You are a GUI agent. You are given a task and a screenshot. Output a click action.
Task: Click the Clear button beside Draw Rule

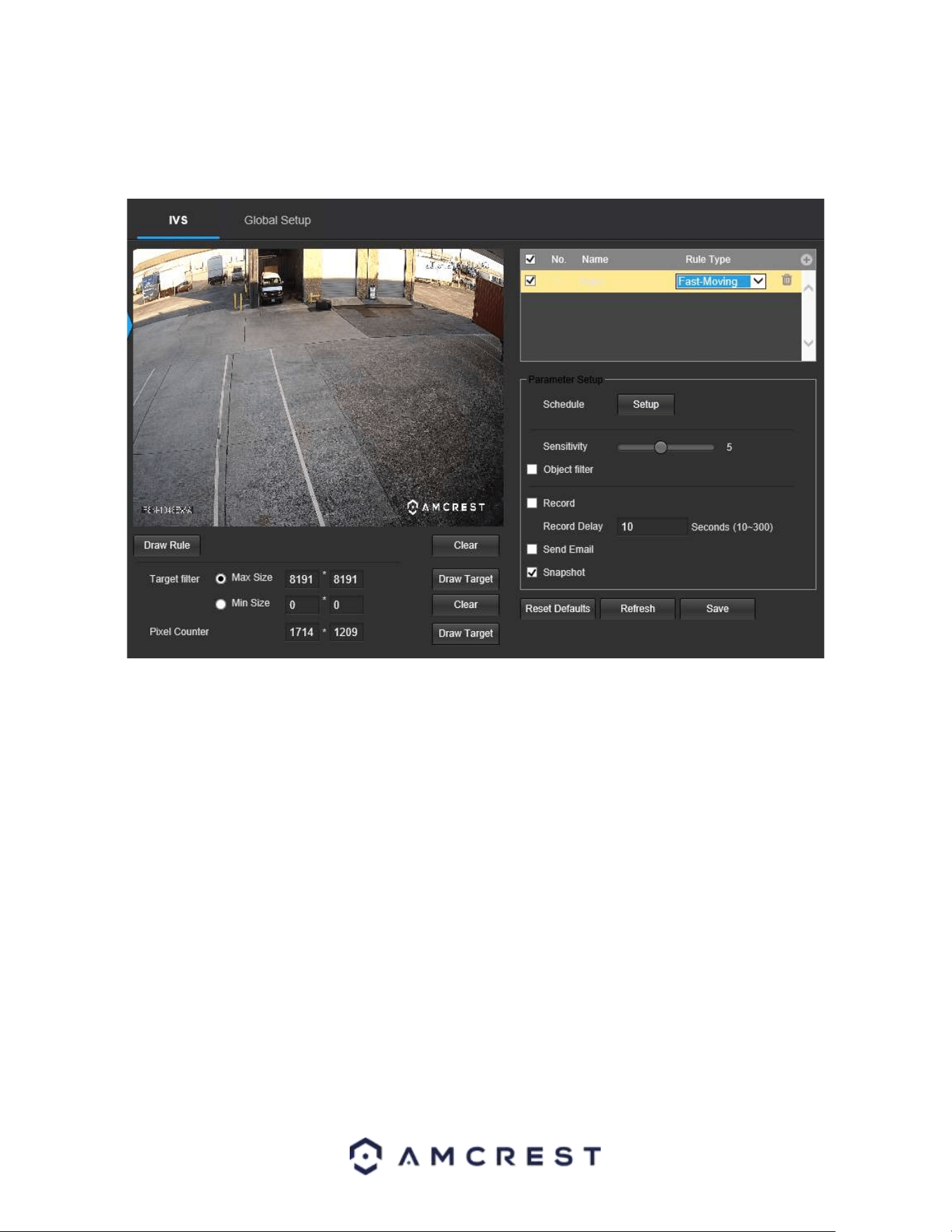[465, 545]
